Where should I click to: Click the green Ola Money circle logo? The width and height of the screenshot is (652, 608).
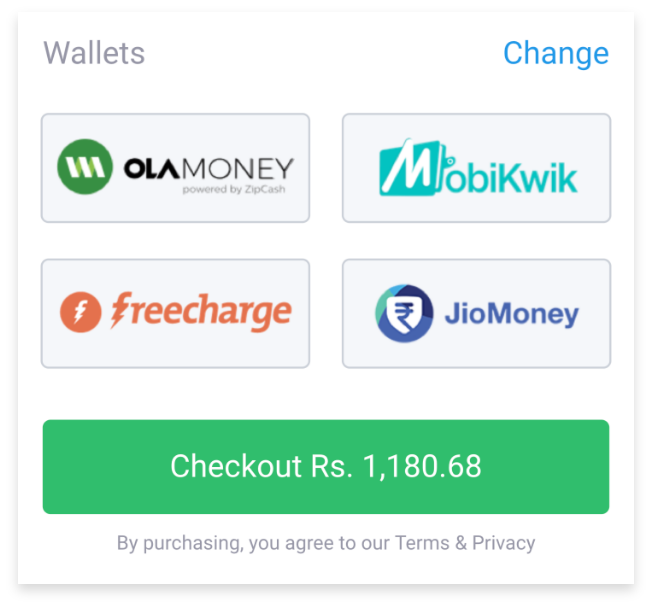coord(85,167)
